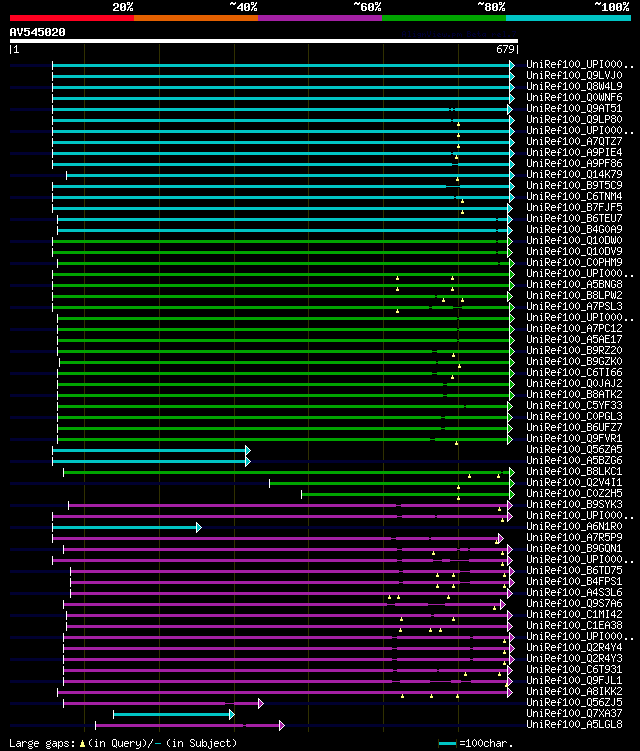Open hit UniRef100_C1MI42
Image resolution: width=640 pixels, height=751 pixels.
point(574,614)
